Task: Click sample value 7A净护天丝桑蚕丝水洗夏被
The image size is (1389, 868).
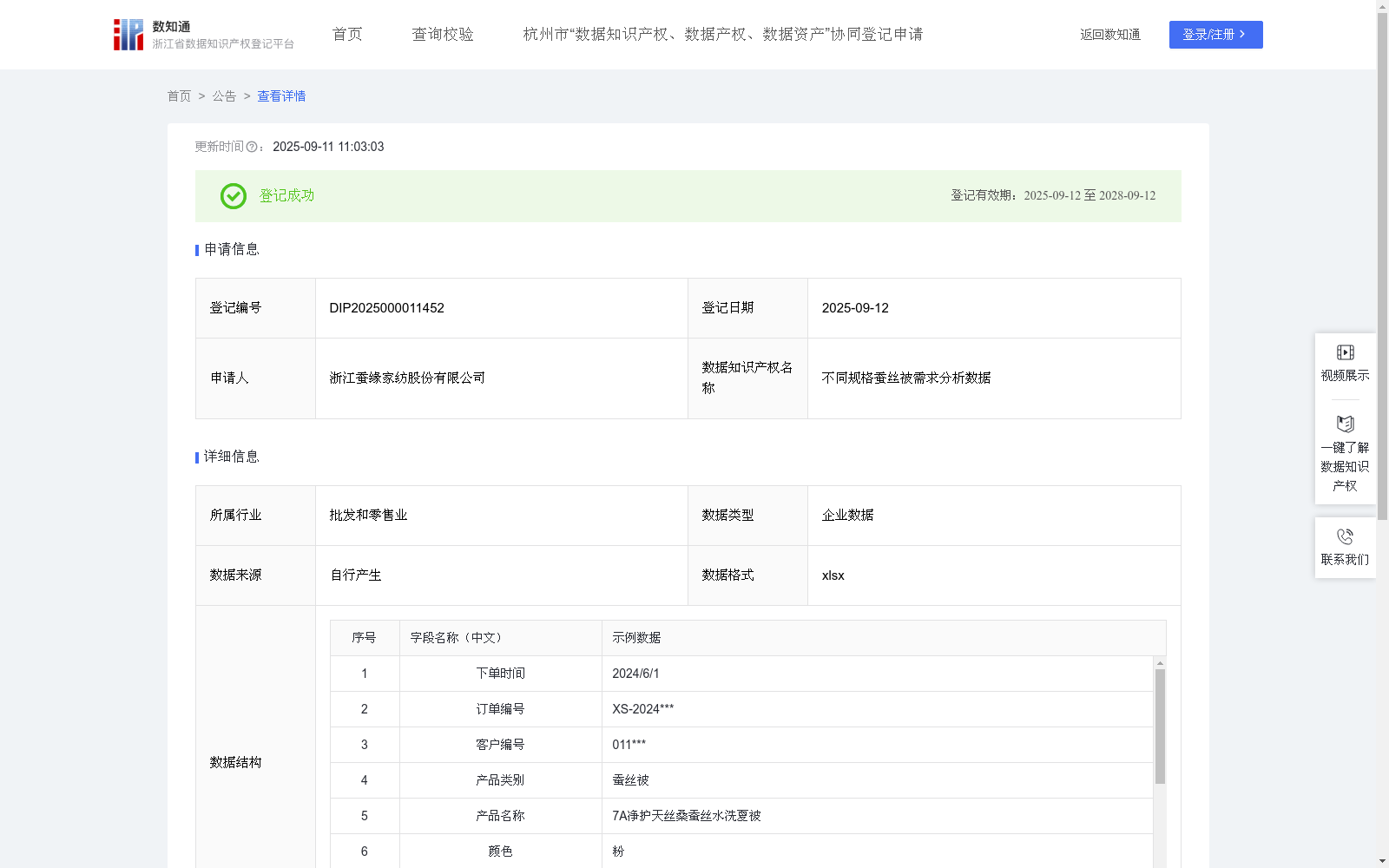Action: click(x=687, y=816)
